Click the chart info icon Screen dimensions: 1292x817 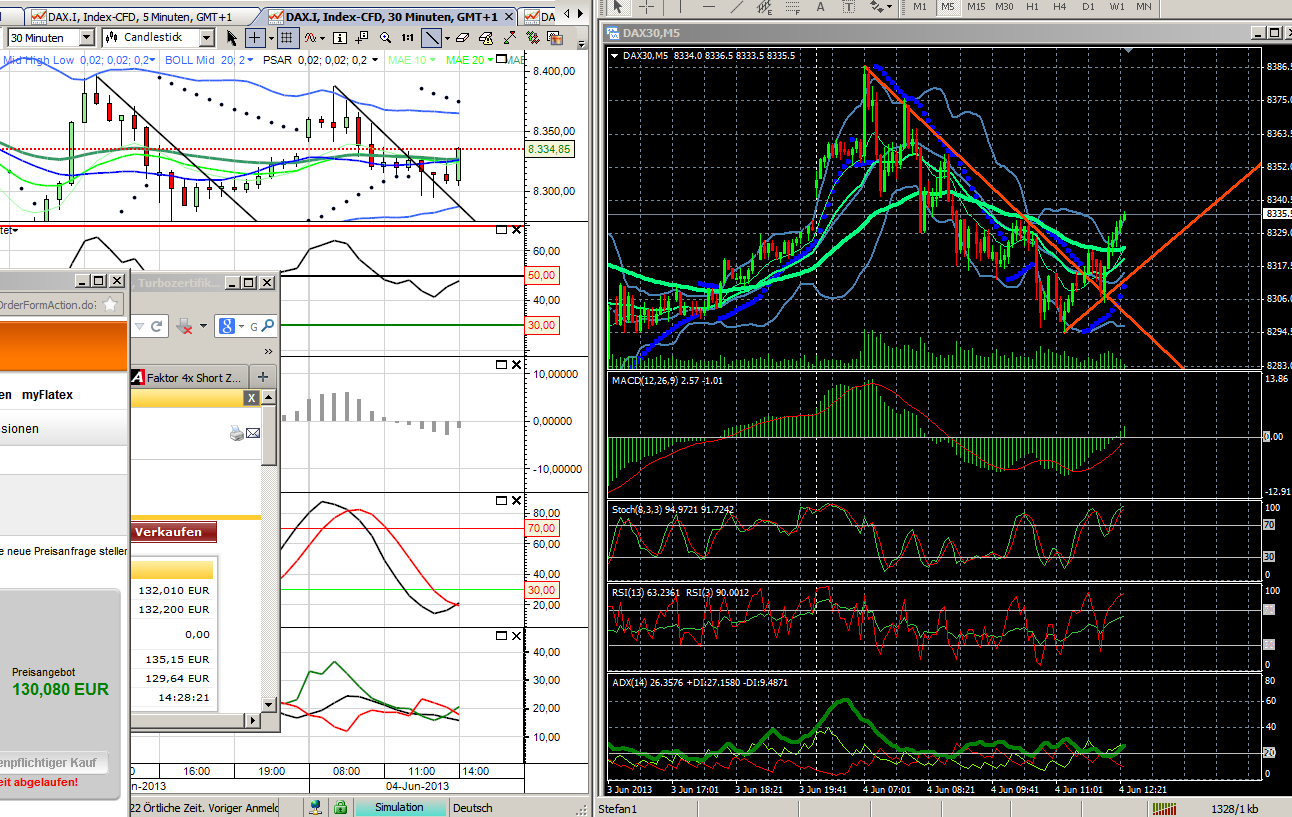(340, 38)
